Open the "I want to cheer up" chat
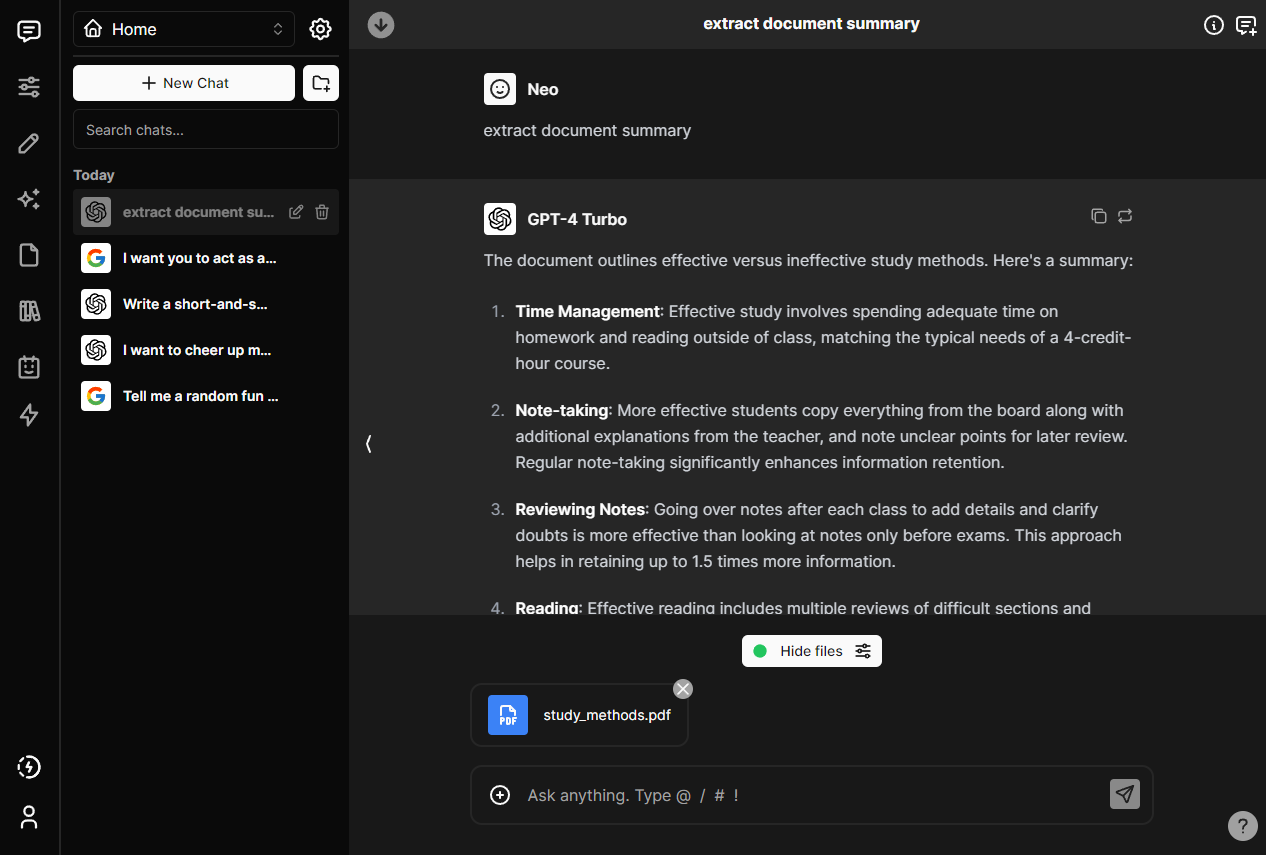Image resolution: width=1266 pixels, height=855 pixels. (x=197, y=350)
